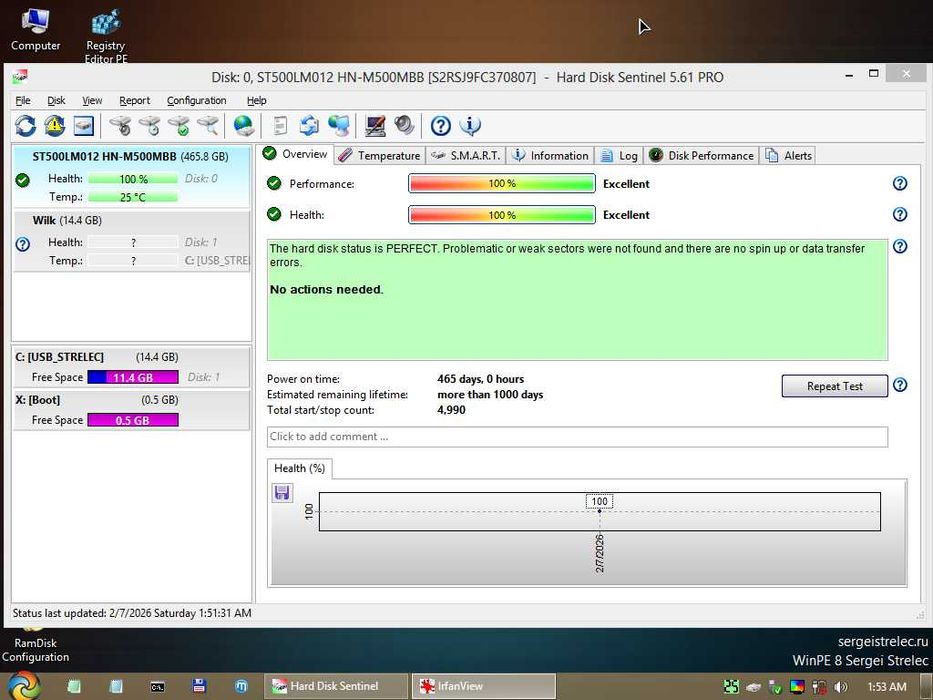Switch to the Disk Performance tab
933x700 pixels.
pos(702,155)
